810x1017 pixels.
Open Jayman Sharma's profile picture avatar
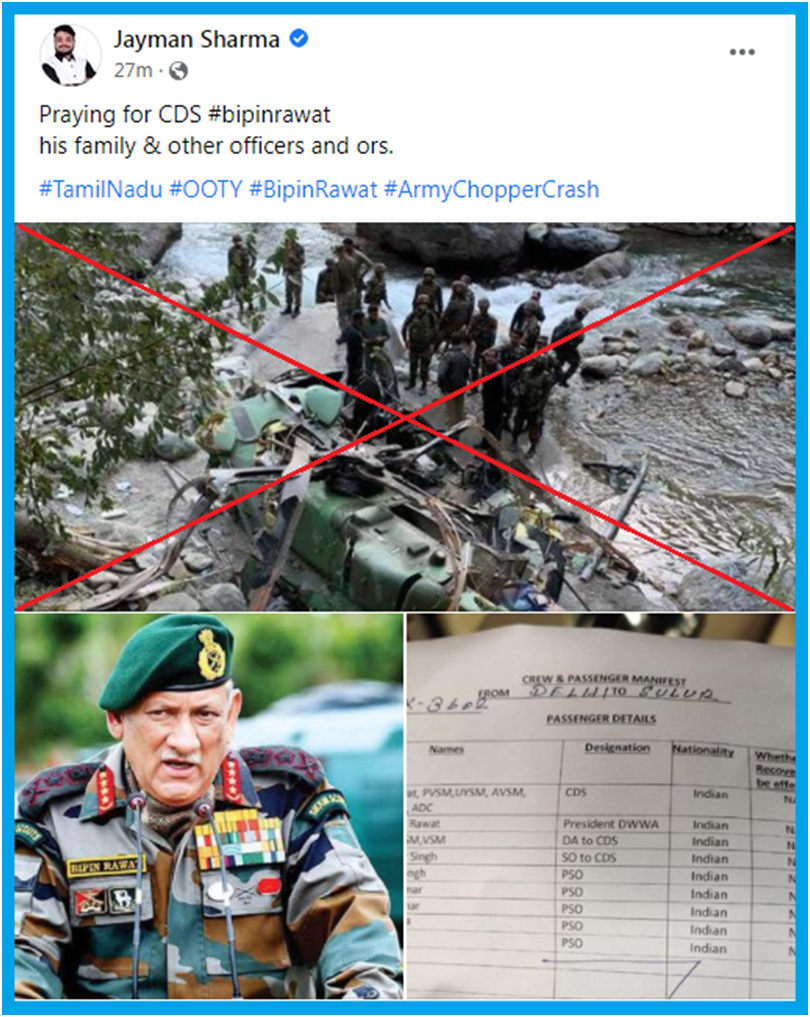(70, 55)
